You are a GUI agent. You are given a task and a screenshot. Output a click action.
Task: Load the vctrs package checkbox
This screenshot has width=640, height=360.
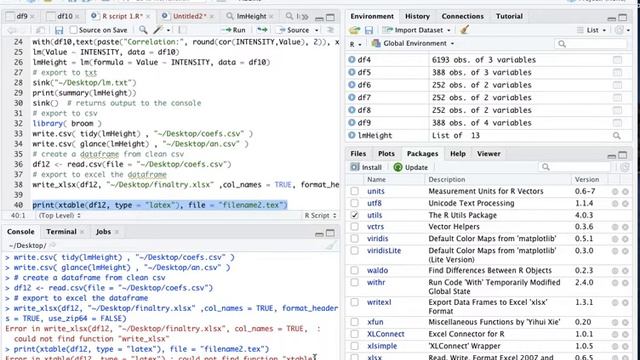click(354, 227)
